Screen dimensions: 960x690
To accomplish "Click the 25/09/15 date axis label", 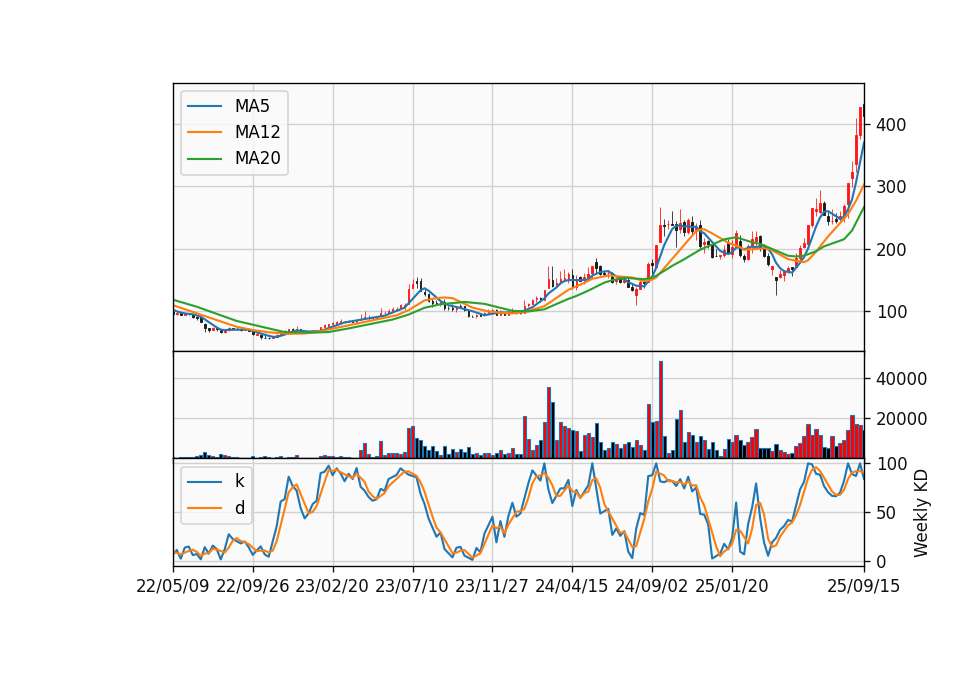I will (864, 586).
